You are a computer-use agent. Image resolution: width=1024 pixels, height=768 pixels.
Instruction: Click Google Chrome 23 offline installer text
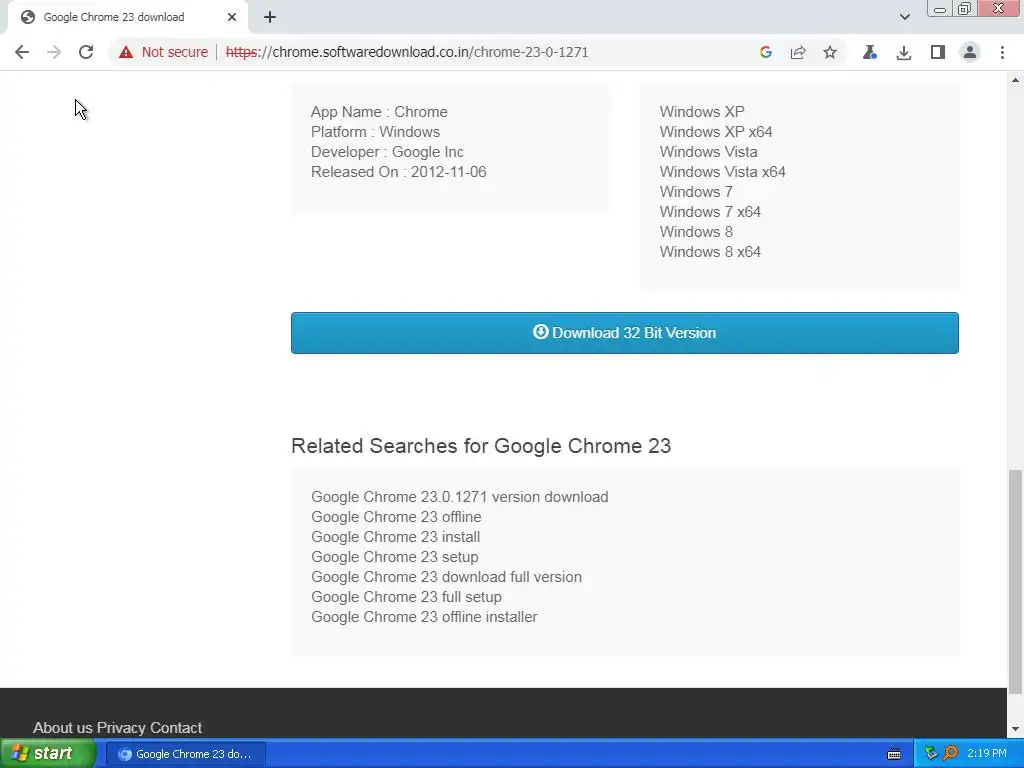tap(424, 617)
